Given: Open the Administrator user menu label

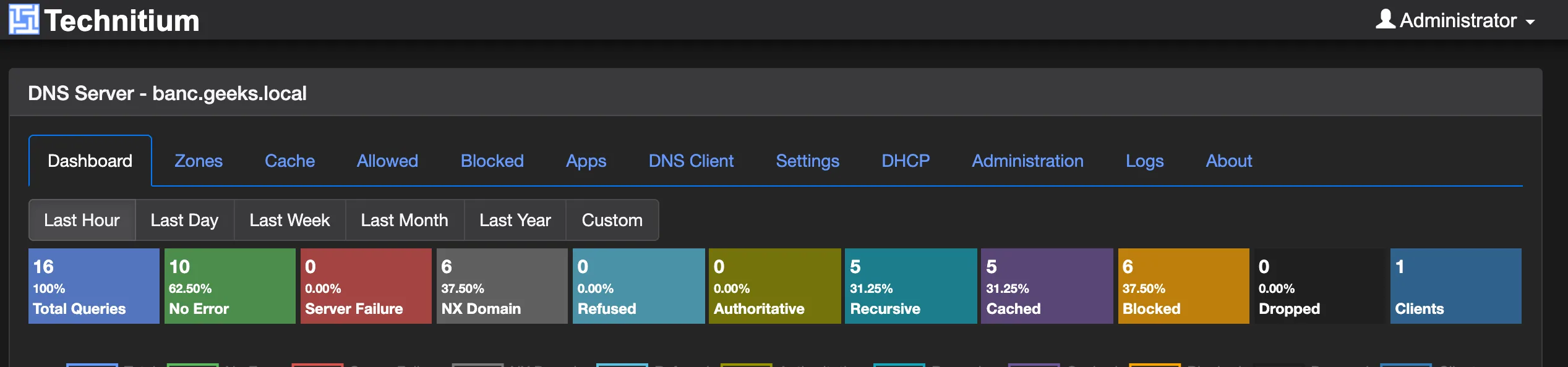Looking at the screenshot, I should coord(1458,20).
